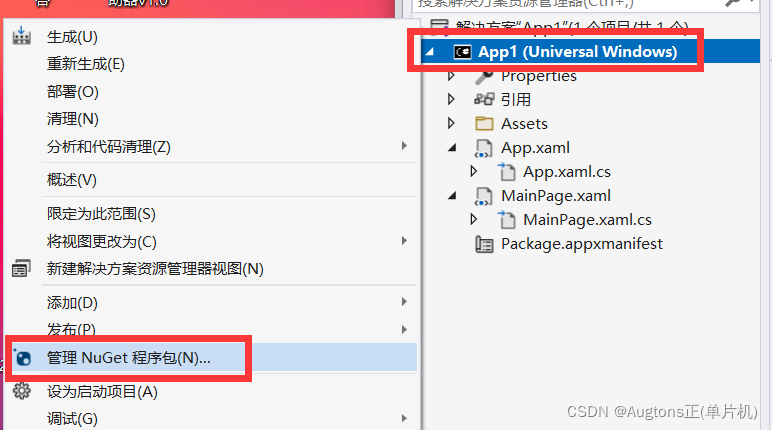This screenshot has height=430, width=772.
Task: Click the gear icon for startup project
Action: (x=22, y=391)
